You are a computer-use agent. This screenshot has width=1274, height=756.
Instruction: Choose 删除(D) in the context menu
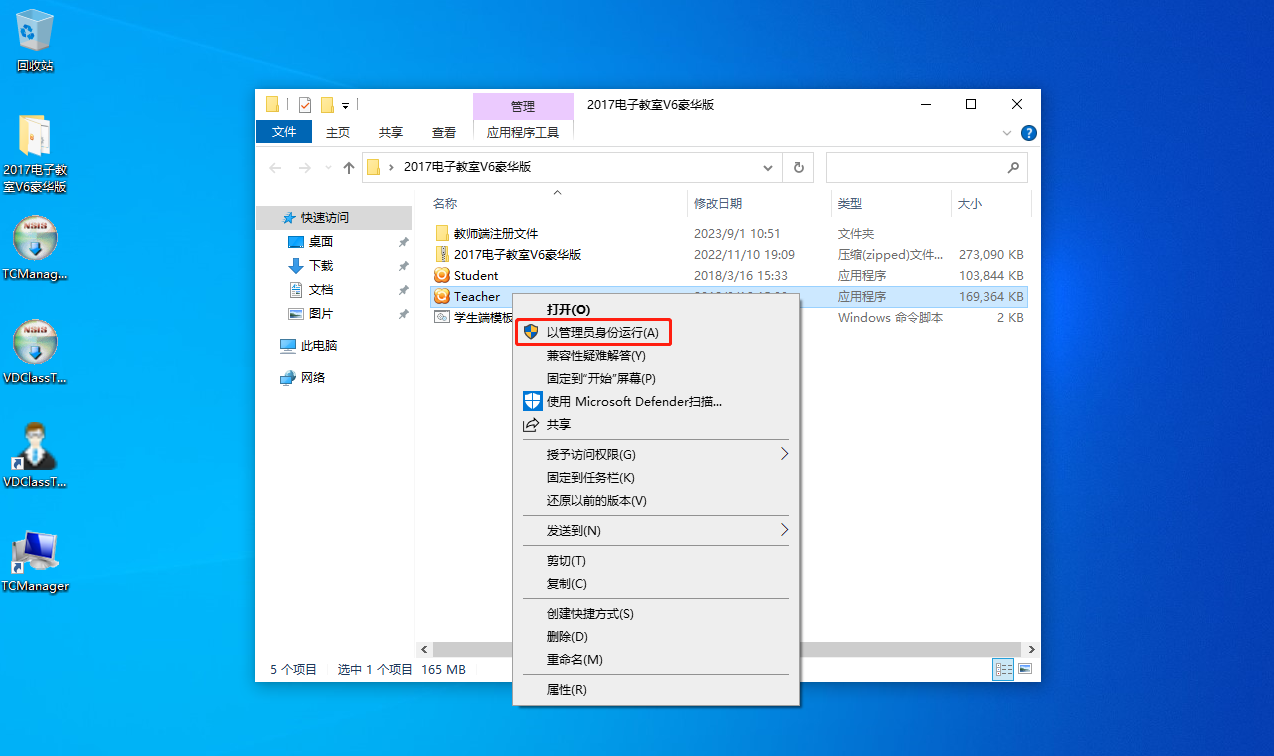click(x=655, y=636)
